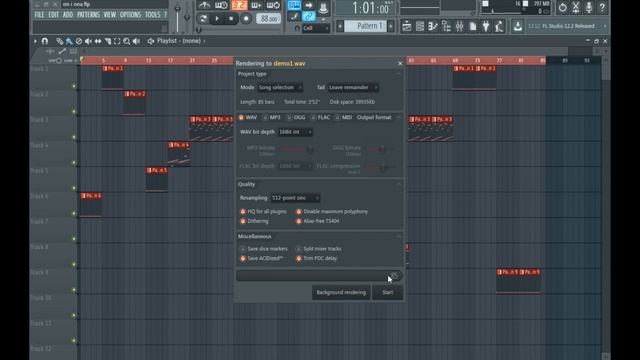This screenshot has width=640, height=360.
Task: Open the snap Cell dropdown
Action: (316, 28)
